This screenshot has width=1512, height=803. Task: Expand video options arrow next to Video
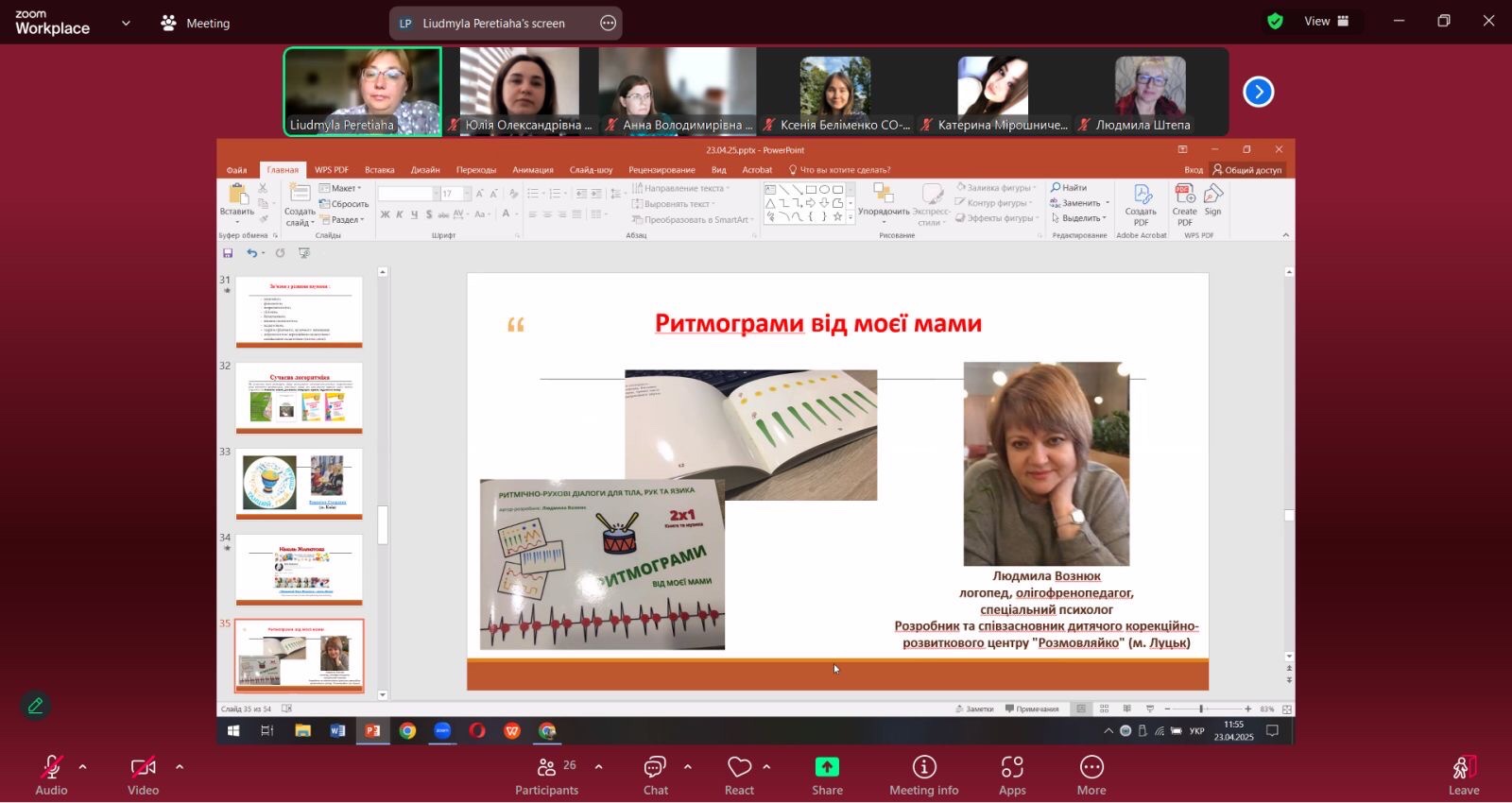click(x=180, y=767)
